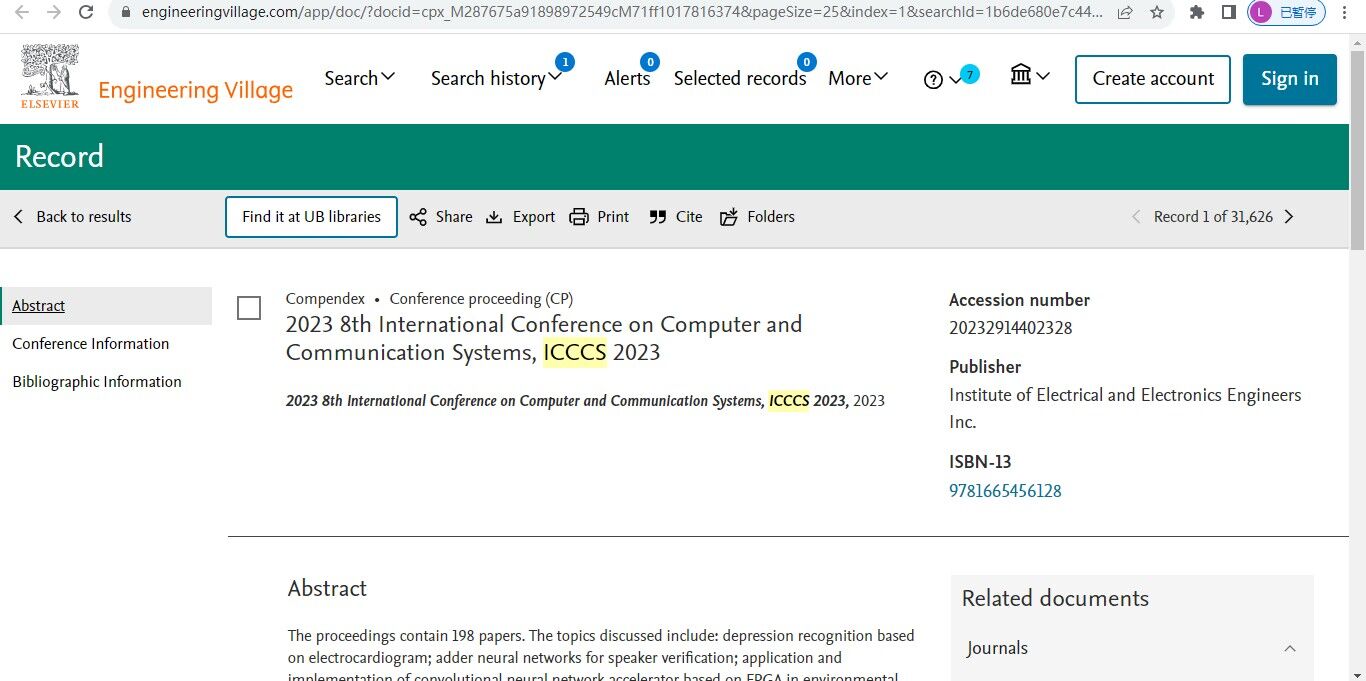Open Selected records
This screenshot has height=681, width=1366.
[740, 78]
